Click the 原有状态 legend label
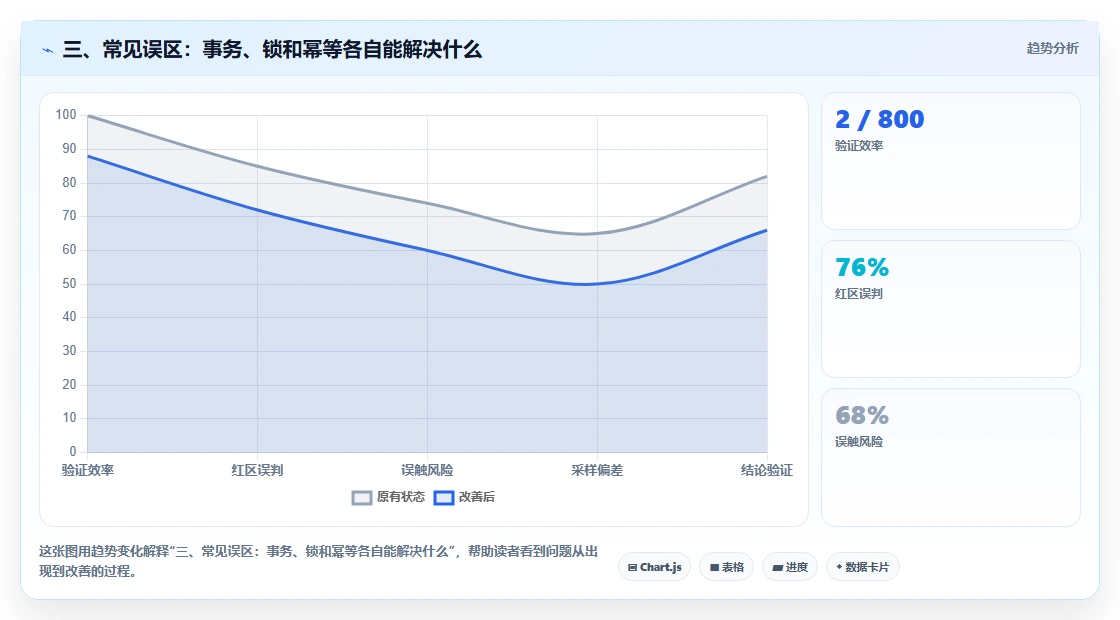 [x=401, y=497]
